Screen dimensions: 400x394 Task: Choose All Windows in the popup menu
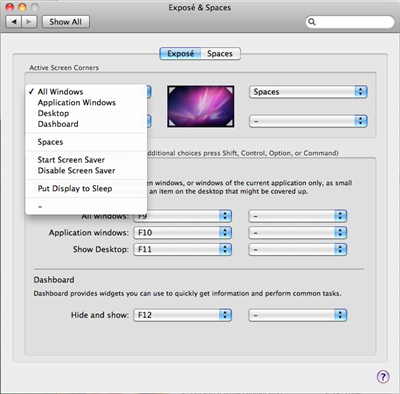click(x=86, y=92)
